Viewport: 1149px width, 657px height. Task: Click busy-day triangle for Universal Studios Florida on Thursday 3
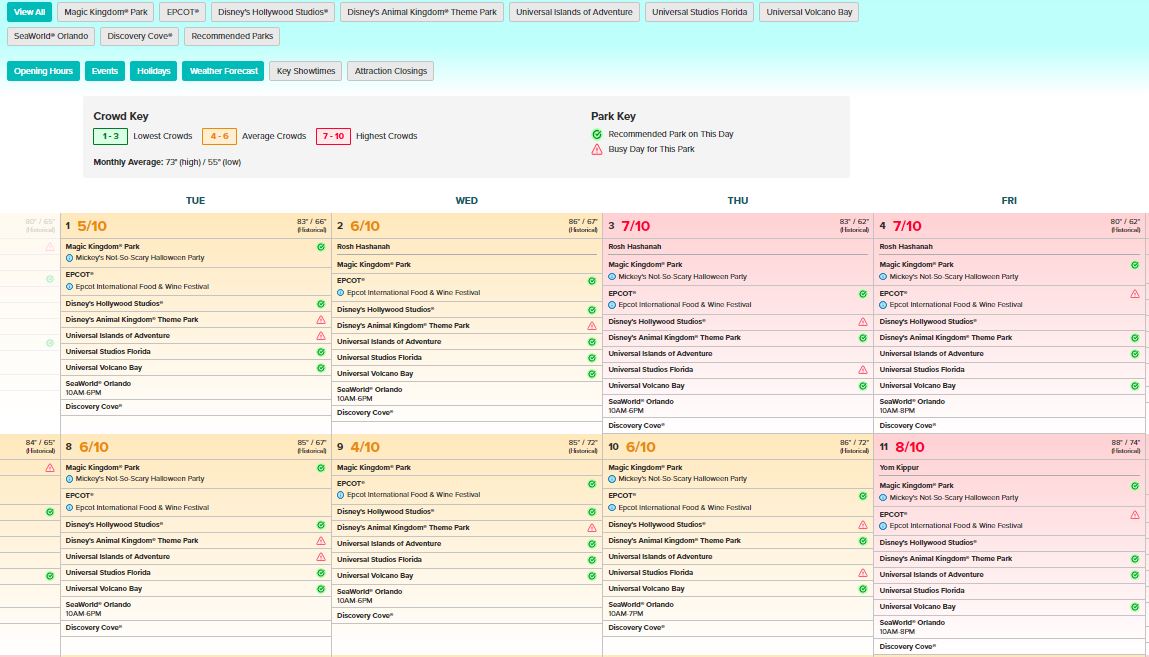click(863, 370)
